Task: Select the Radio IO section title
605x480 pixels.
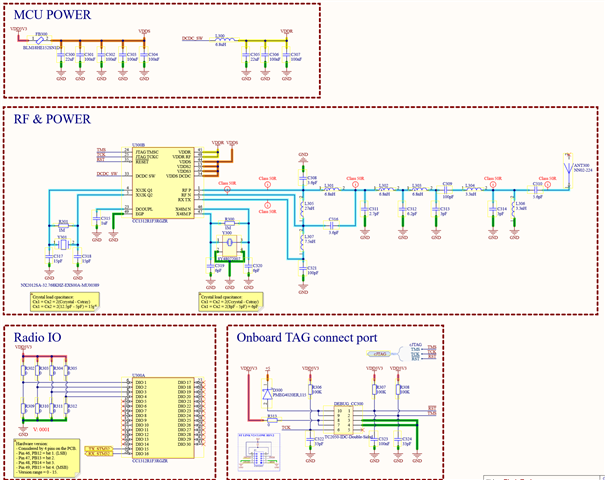Action: coord(37,338)
